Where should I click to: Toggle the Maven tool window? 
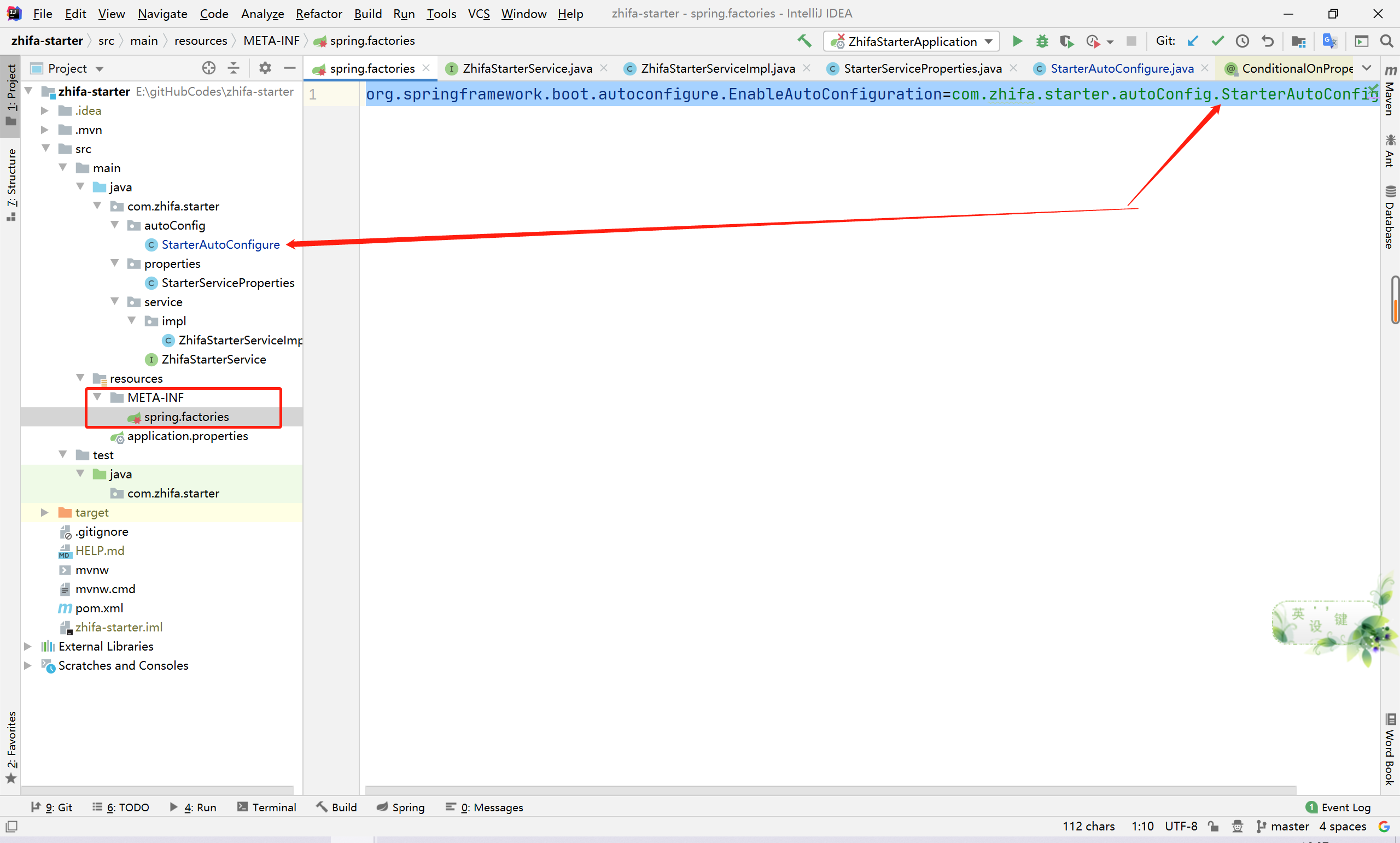coord(1390,91)
